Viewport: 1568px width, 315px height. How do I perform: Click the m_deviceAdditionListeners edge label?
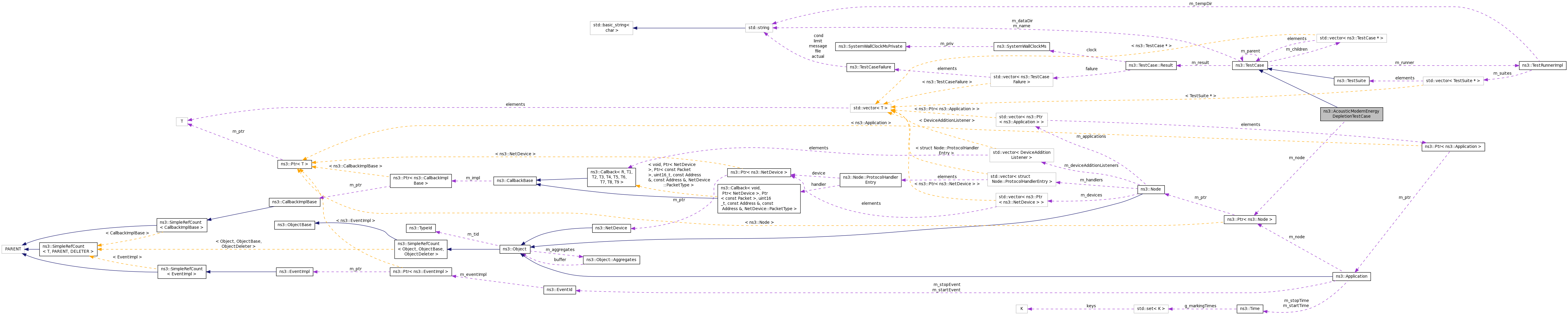pyautogui.click(x=1091, y=166)
